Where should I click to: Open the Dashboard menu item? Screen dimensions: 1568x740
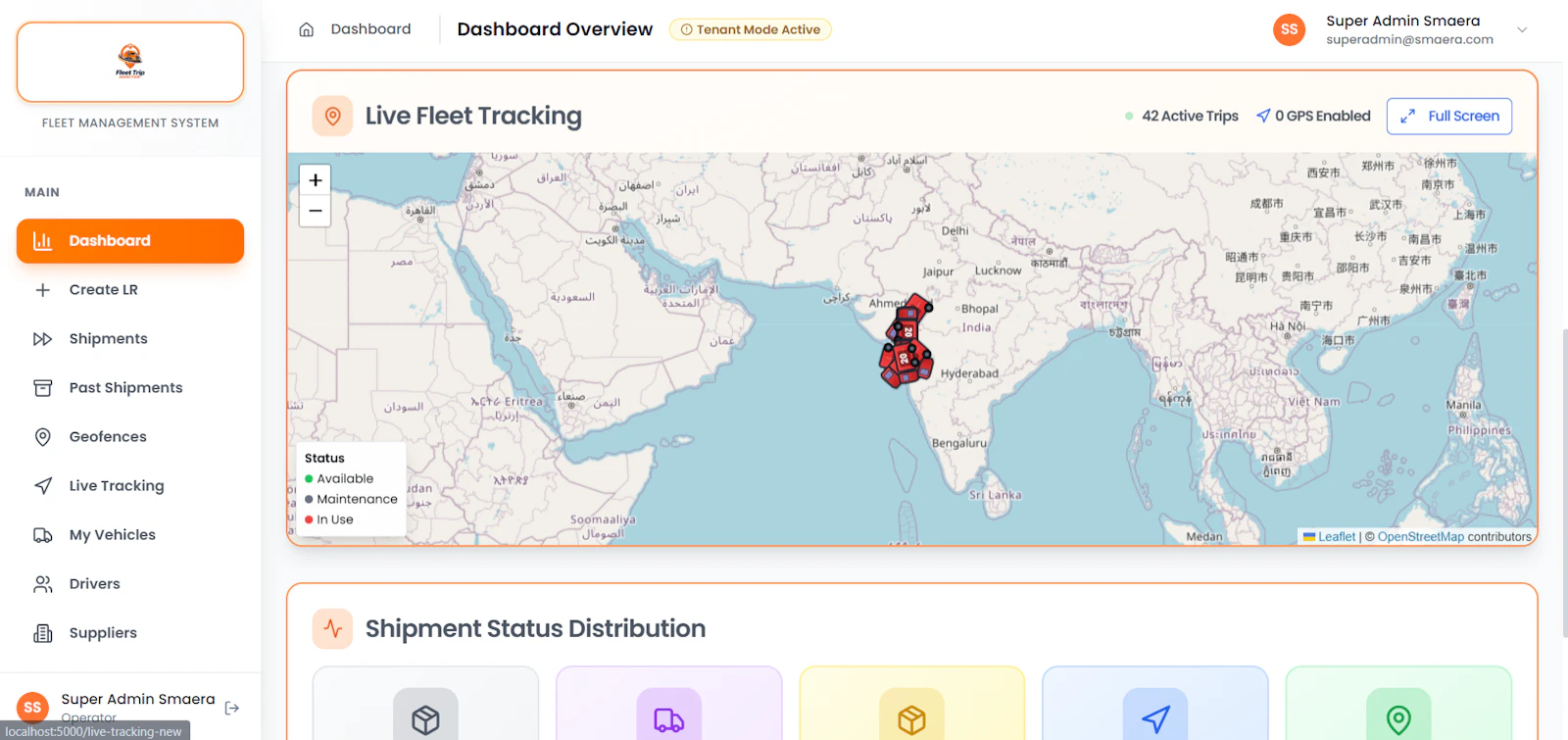tap(130, 241)
